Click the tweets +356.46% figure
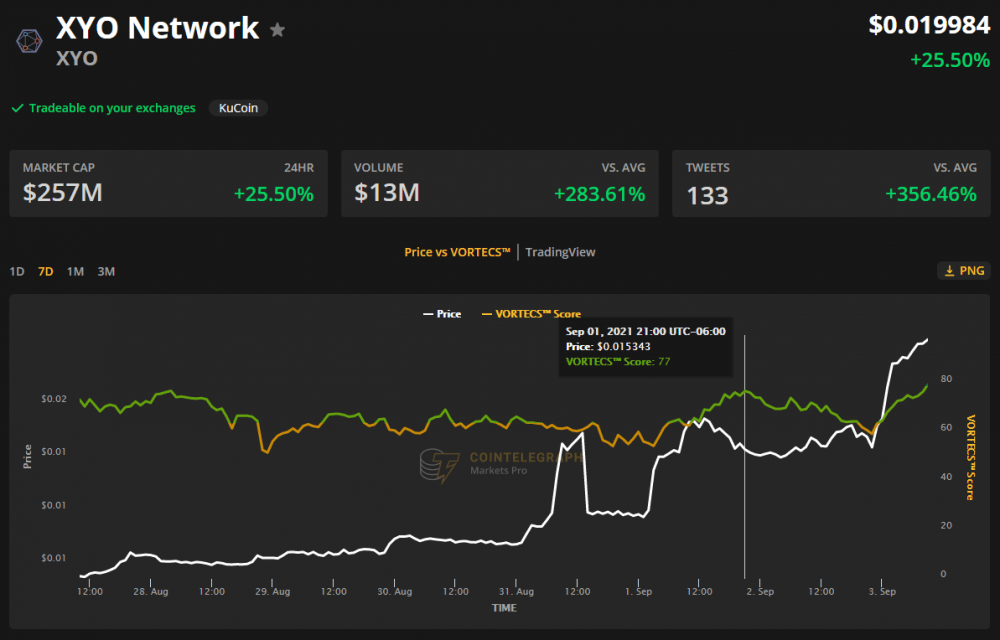 [x=931, y=194]
